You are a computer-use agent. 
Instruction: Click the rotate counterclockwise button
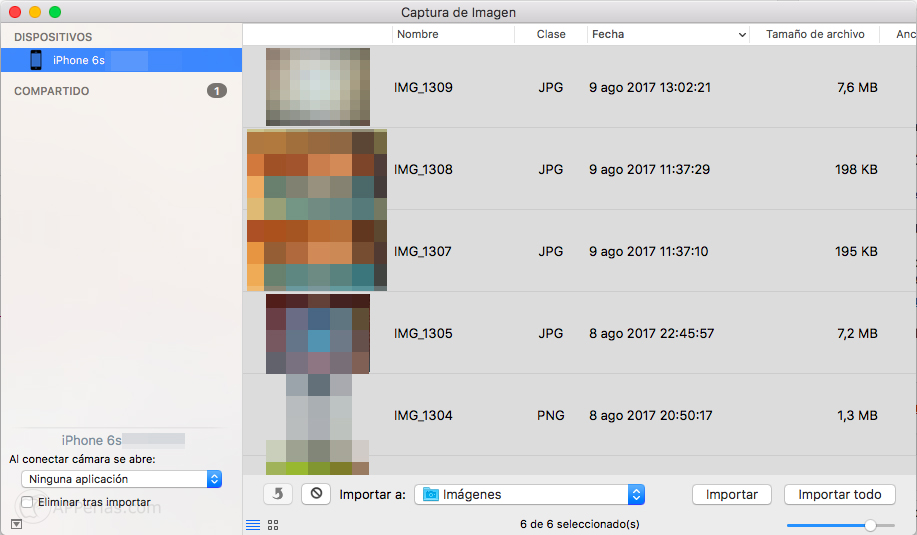[x=278, y=494]
